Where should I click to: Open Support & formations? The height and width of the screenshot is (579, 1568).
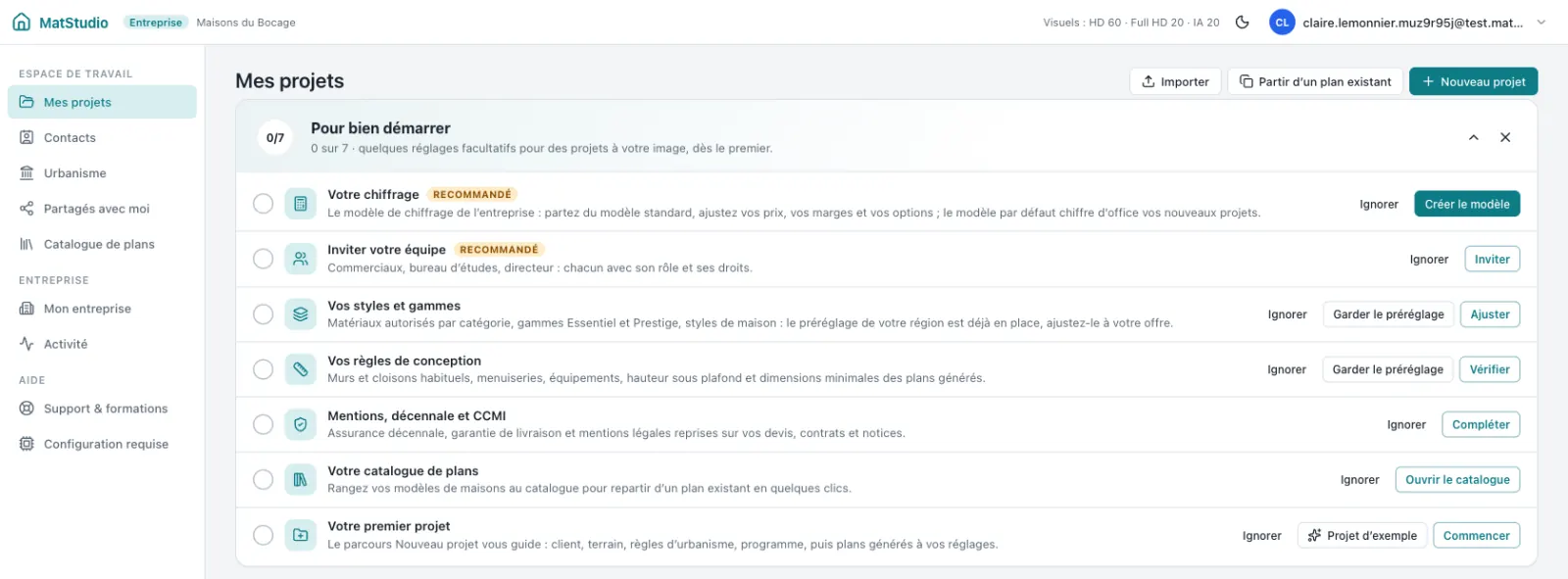point(102,409)
